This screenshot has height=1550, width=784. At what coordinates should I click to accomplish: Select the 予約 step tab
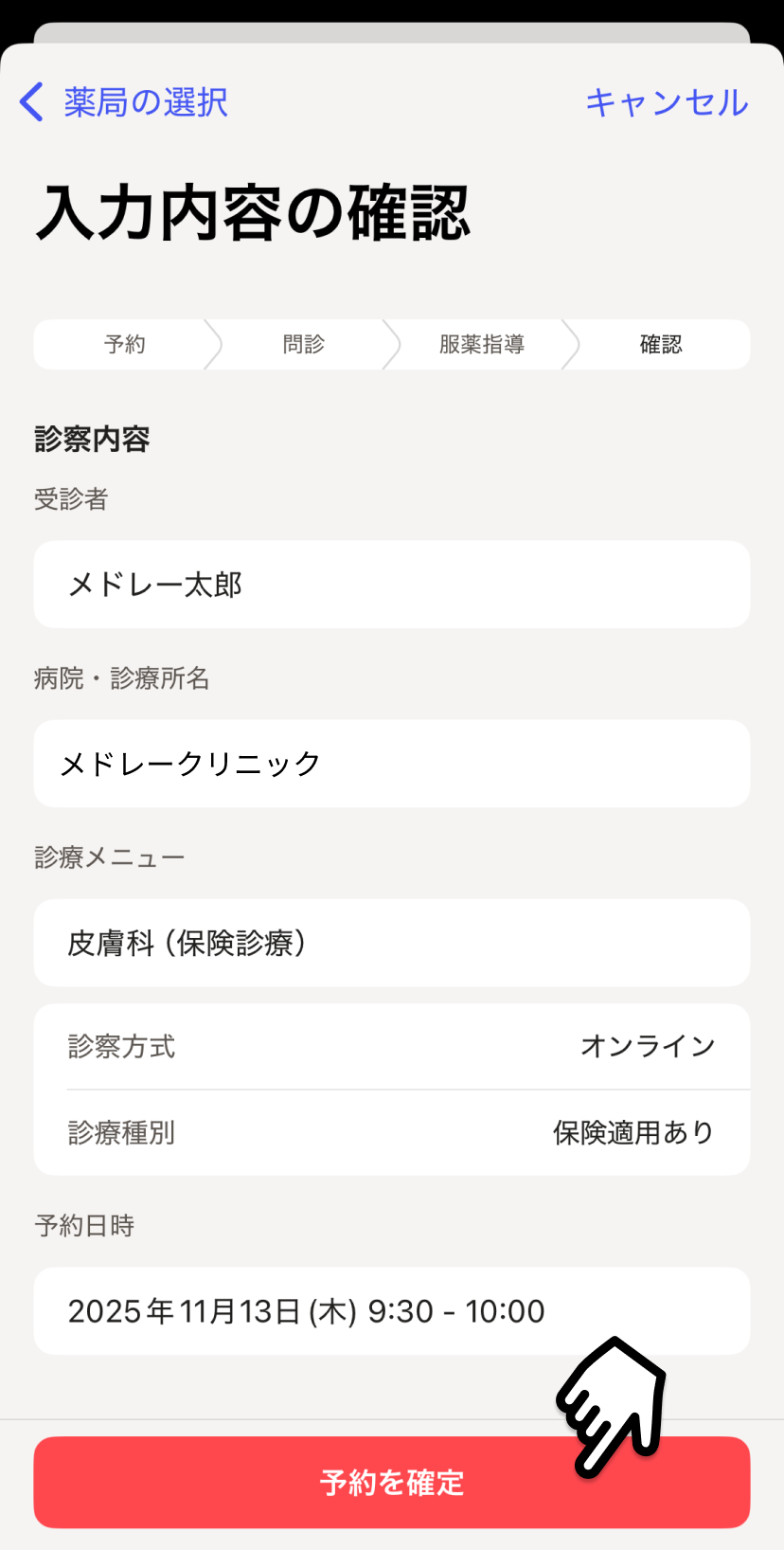(124, 344)
